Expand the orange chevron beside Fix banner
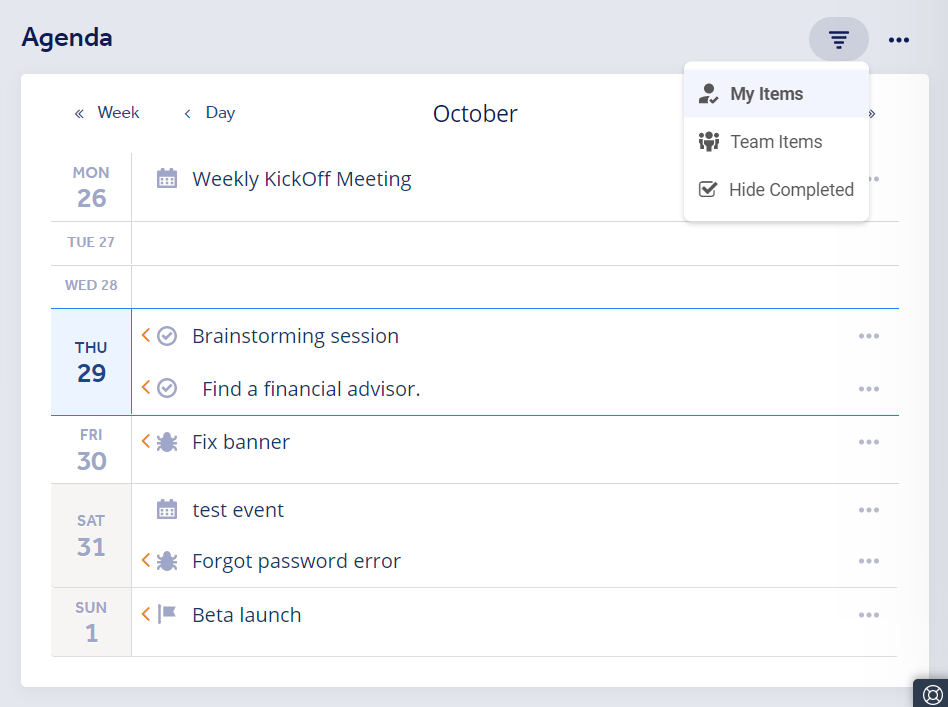 point(146,441)
